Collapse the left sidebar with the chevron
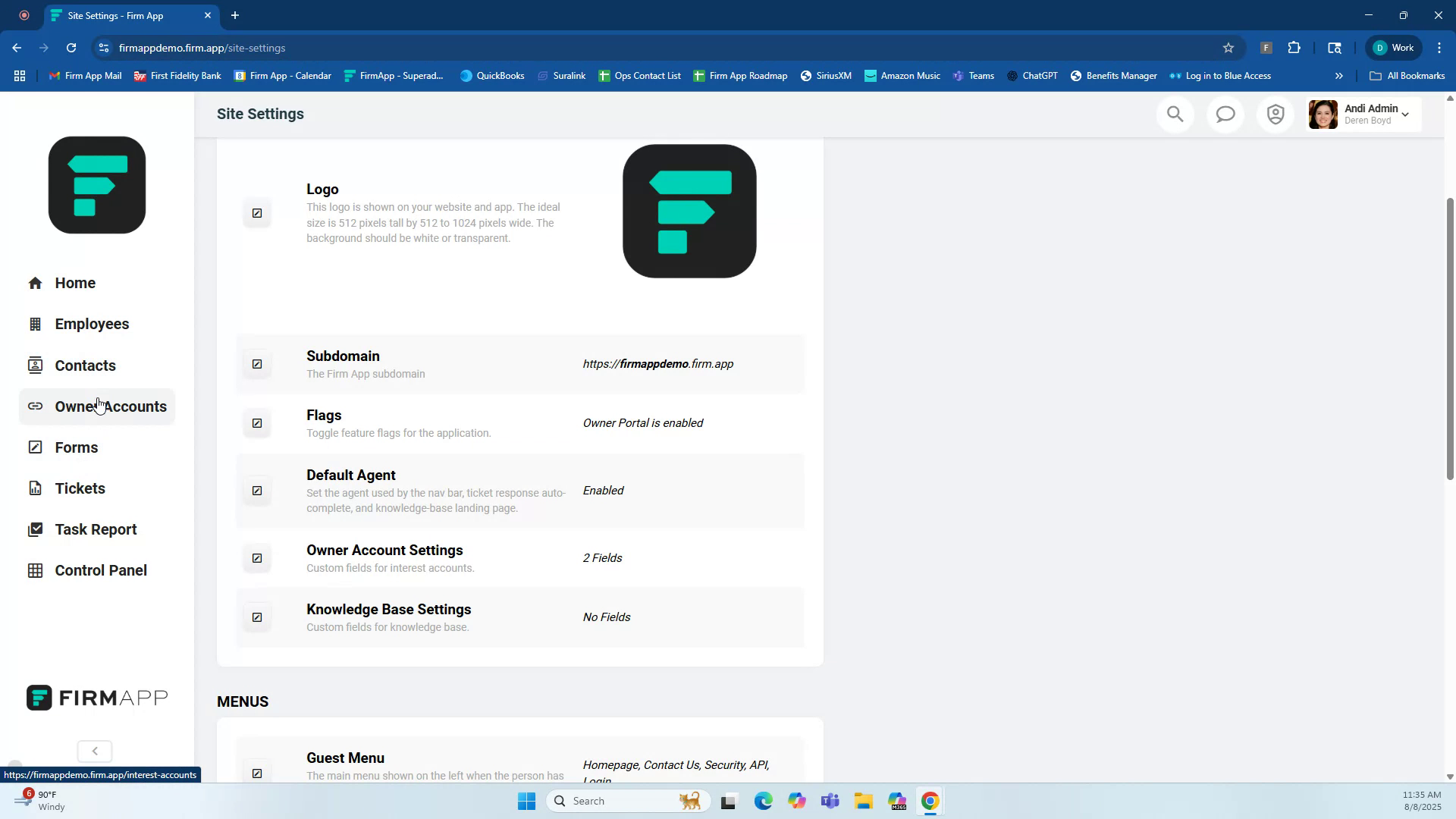1456x819 pixels. 94,751
